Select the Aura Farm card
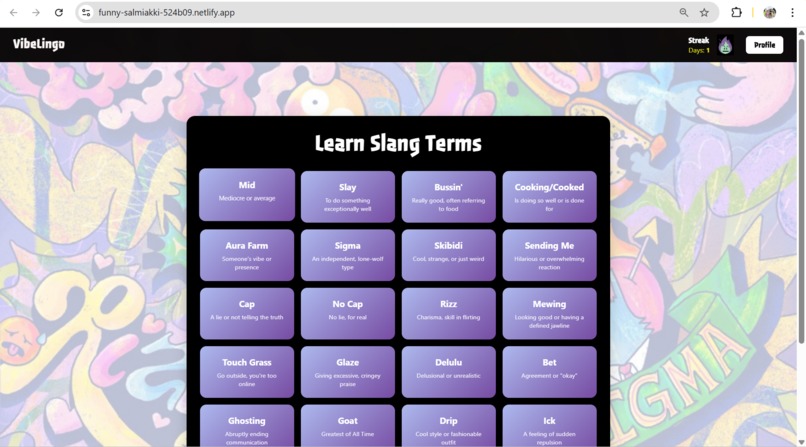 pos(247,255)
